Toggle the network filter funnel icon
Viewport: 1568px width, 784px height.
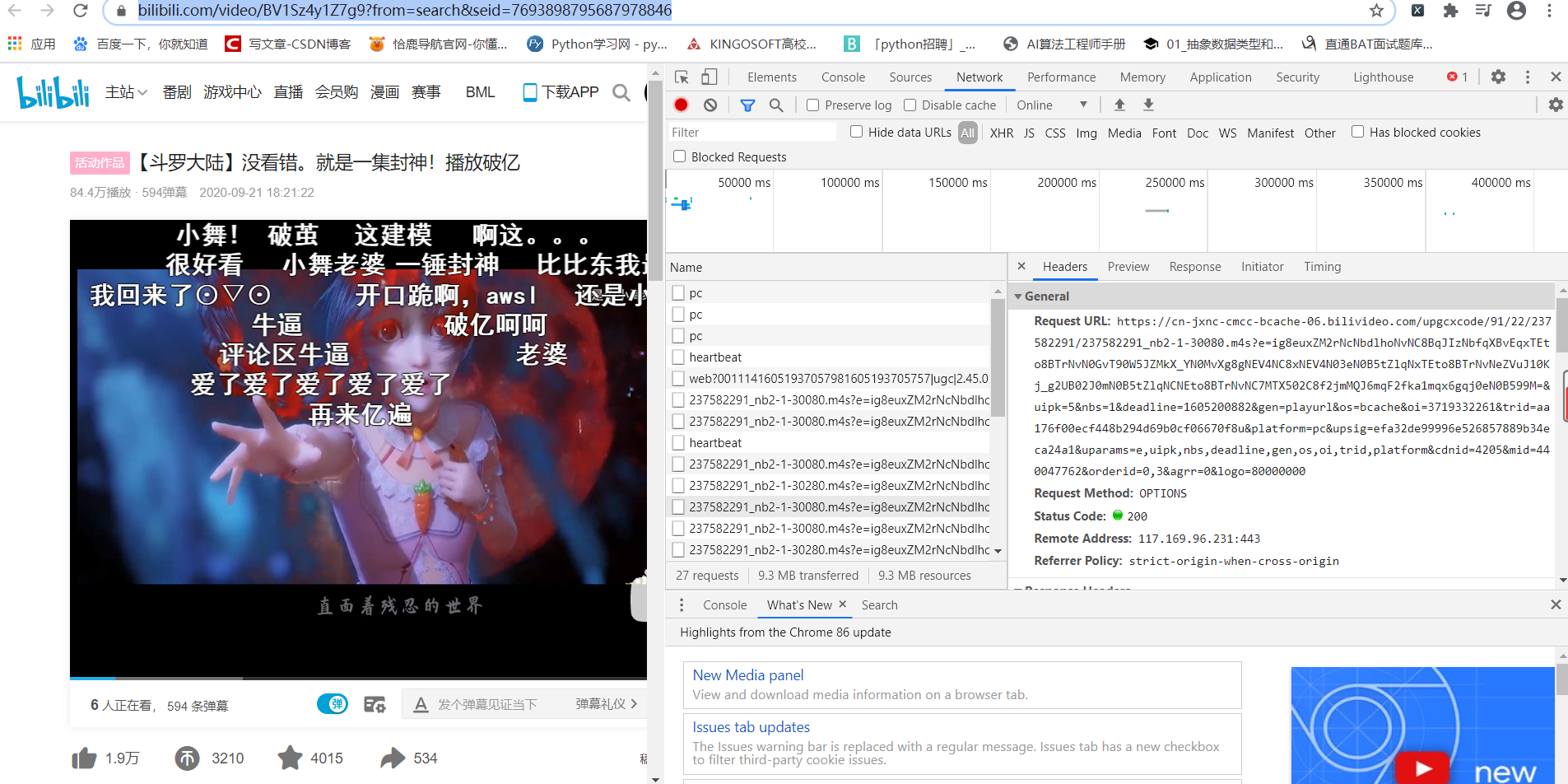tap(747, 105)
